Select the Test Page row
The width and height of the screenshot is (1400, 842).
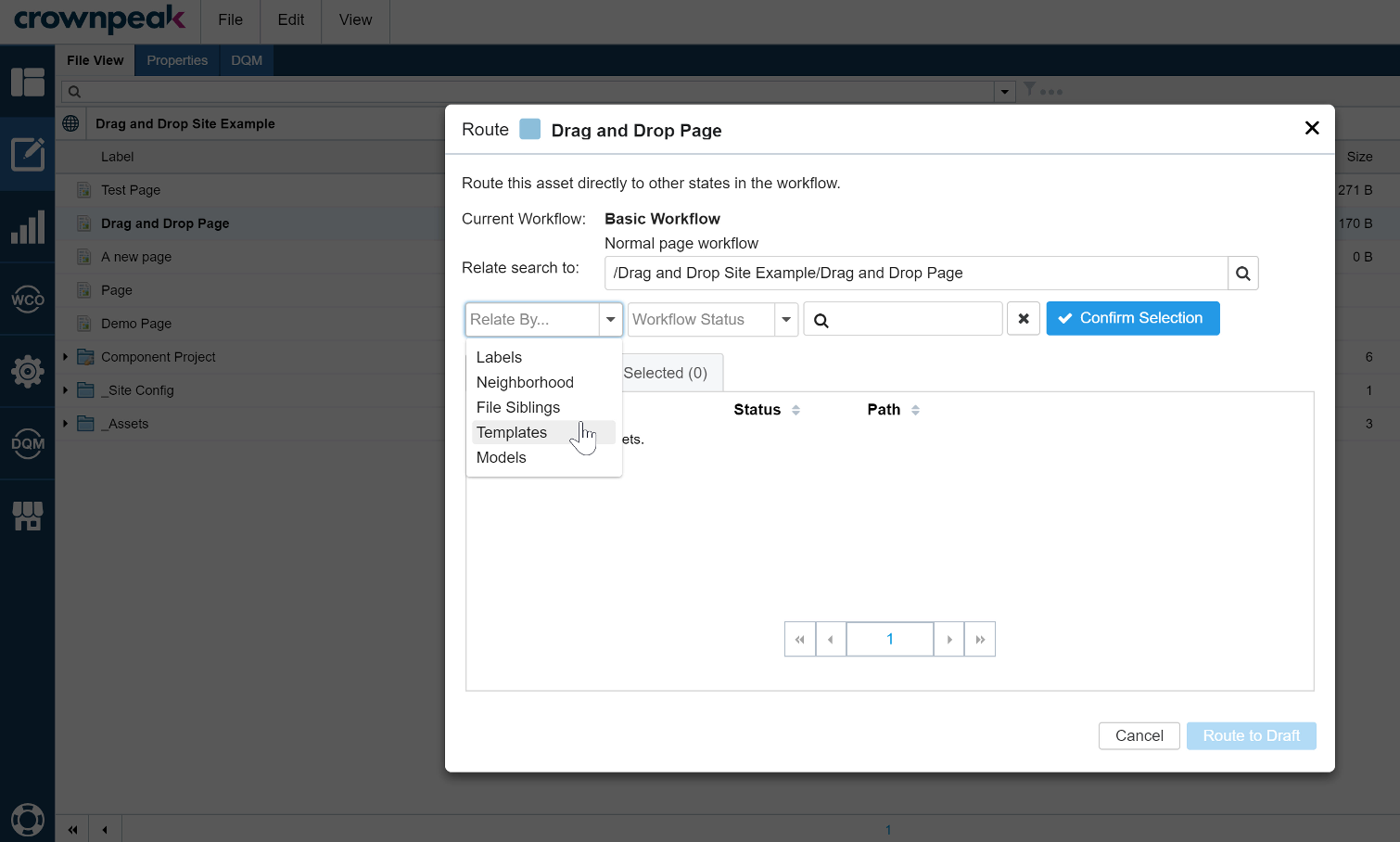[250, 190]
